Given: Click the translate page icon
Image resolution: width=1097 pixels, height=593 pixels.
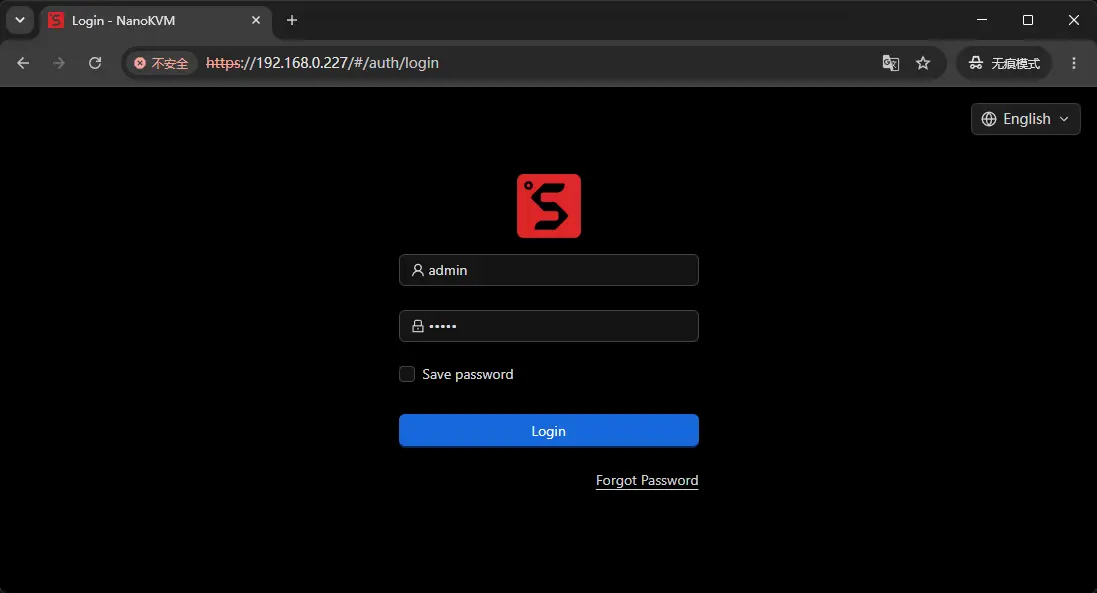Looking at the screenshot, I should pyautogui.click(x=891, y=63).
